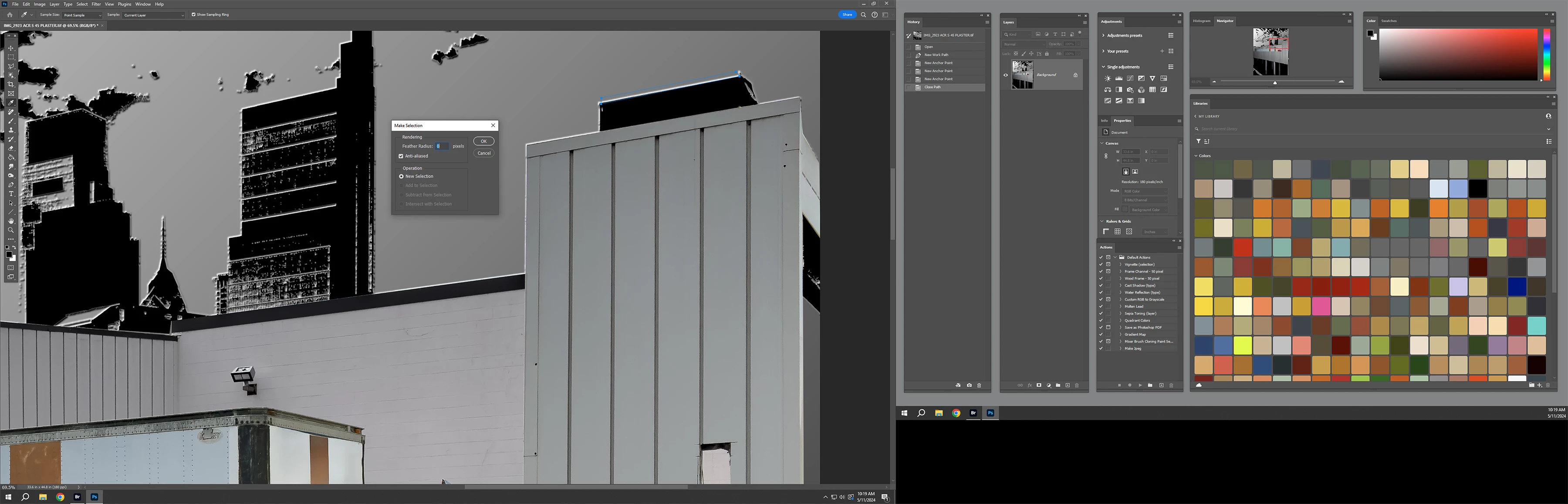1568x504 pixels.
Task: Open the Filter menu
Action: click(x=96, y=4)
